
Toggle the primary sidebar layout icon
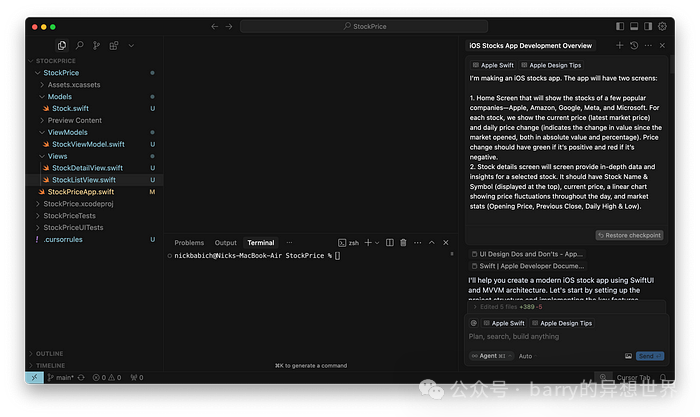tap(620, 26)
